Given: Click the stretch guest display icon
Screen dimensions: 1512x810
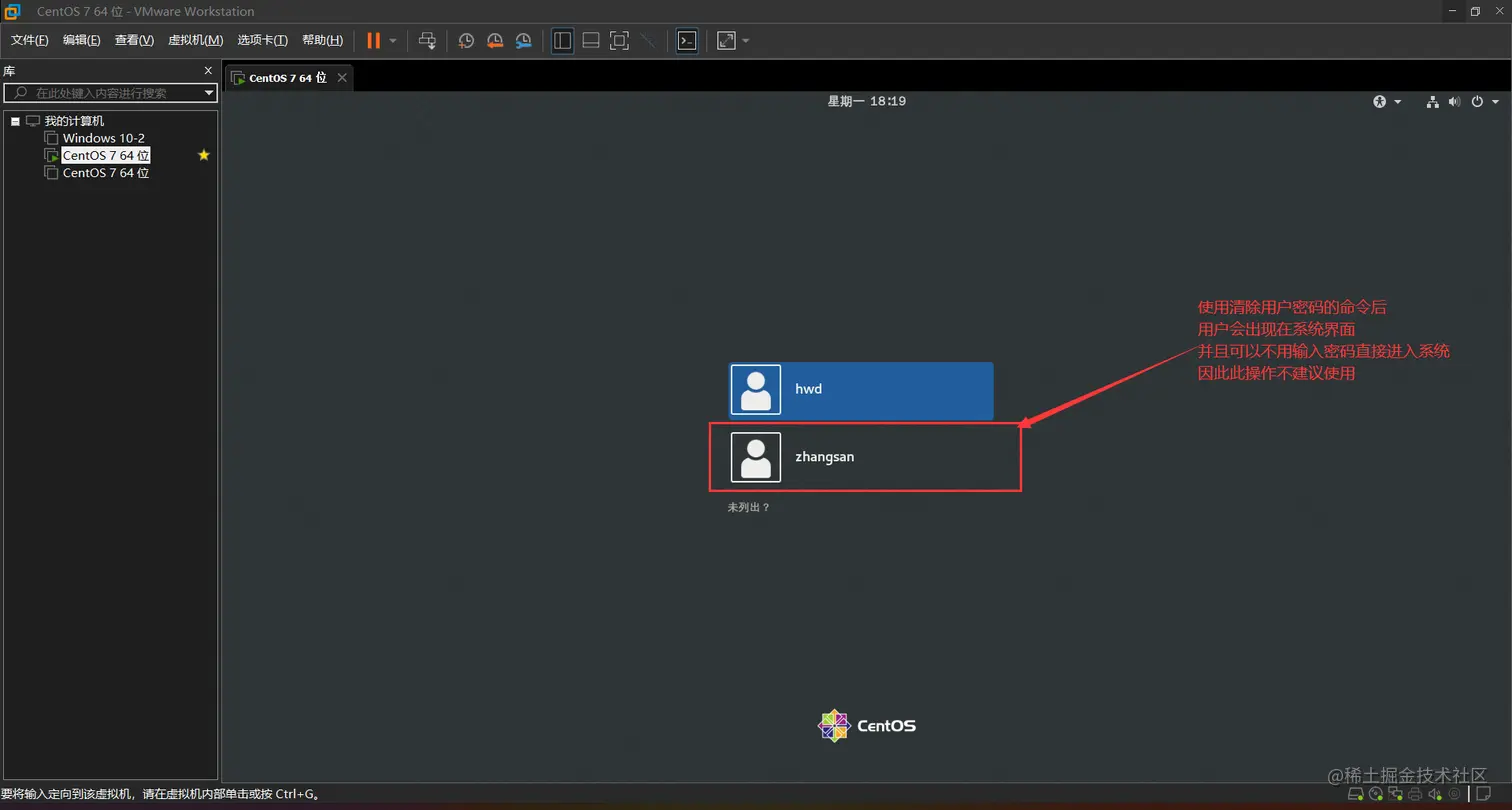Looking at the screenshot, I should pyautogui.click(x=727, y=40).
